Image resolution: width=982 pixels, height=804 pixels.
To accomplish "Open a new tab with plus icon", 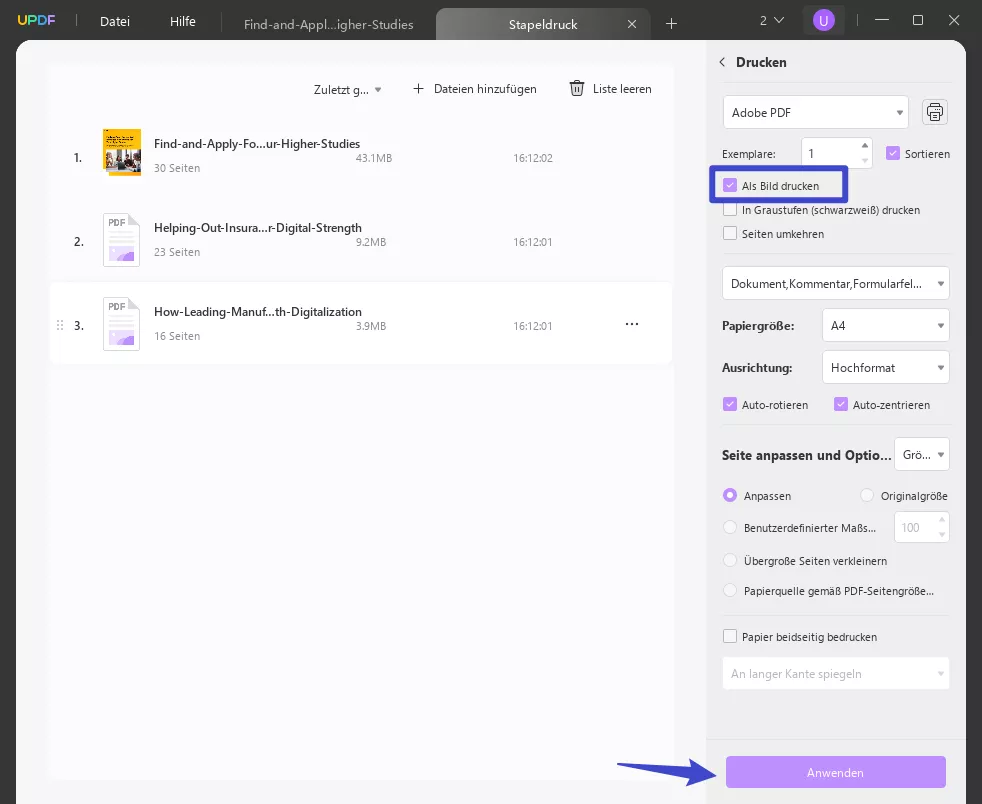I will 671,23.
